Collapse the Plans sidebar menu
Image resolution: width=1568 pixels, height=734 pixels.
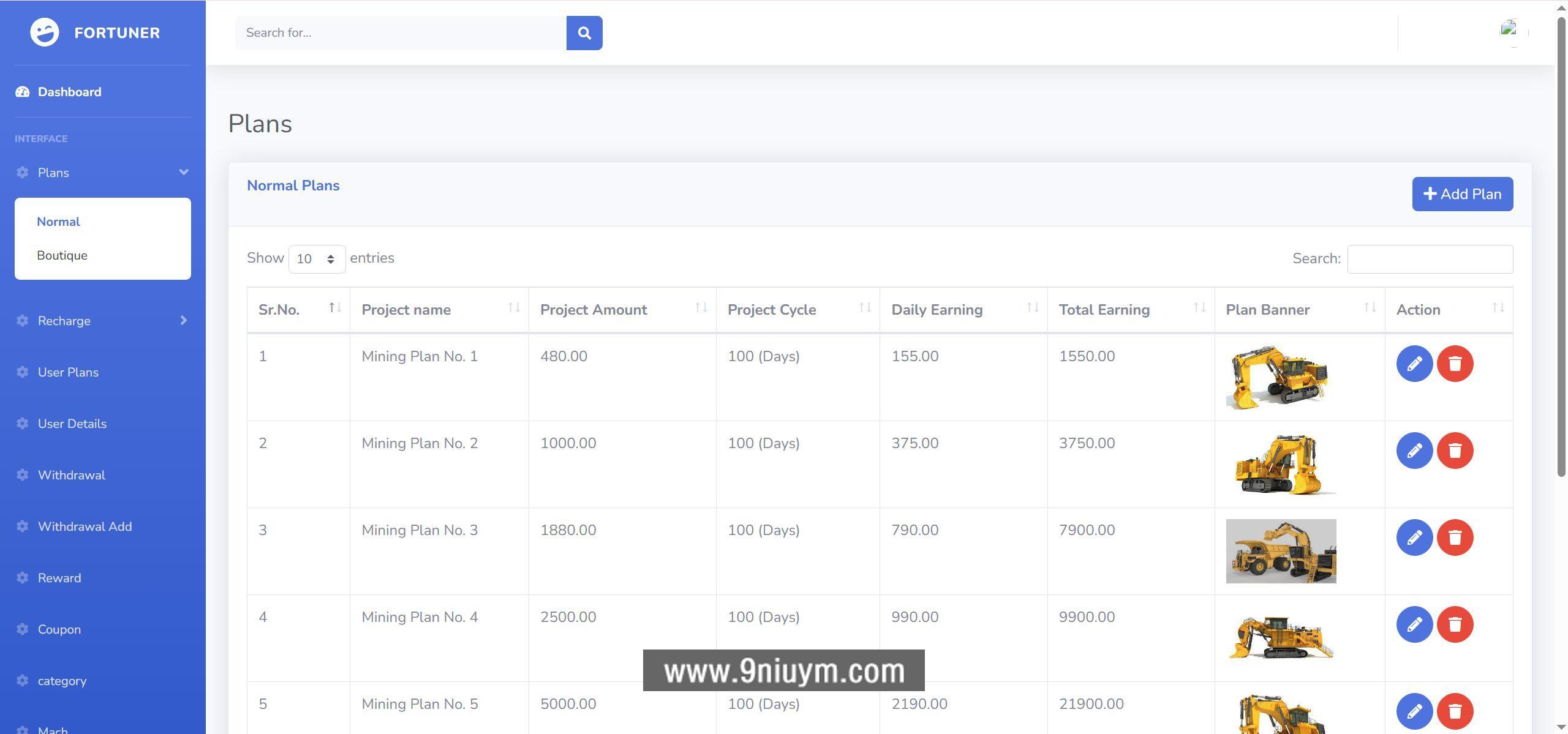[x=102, y=173]
